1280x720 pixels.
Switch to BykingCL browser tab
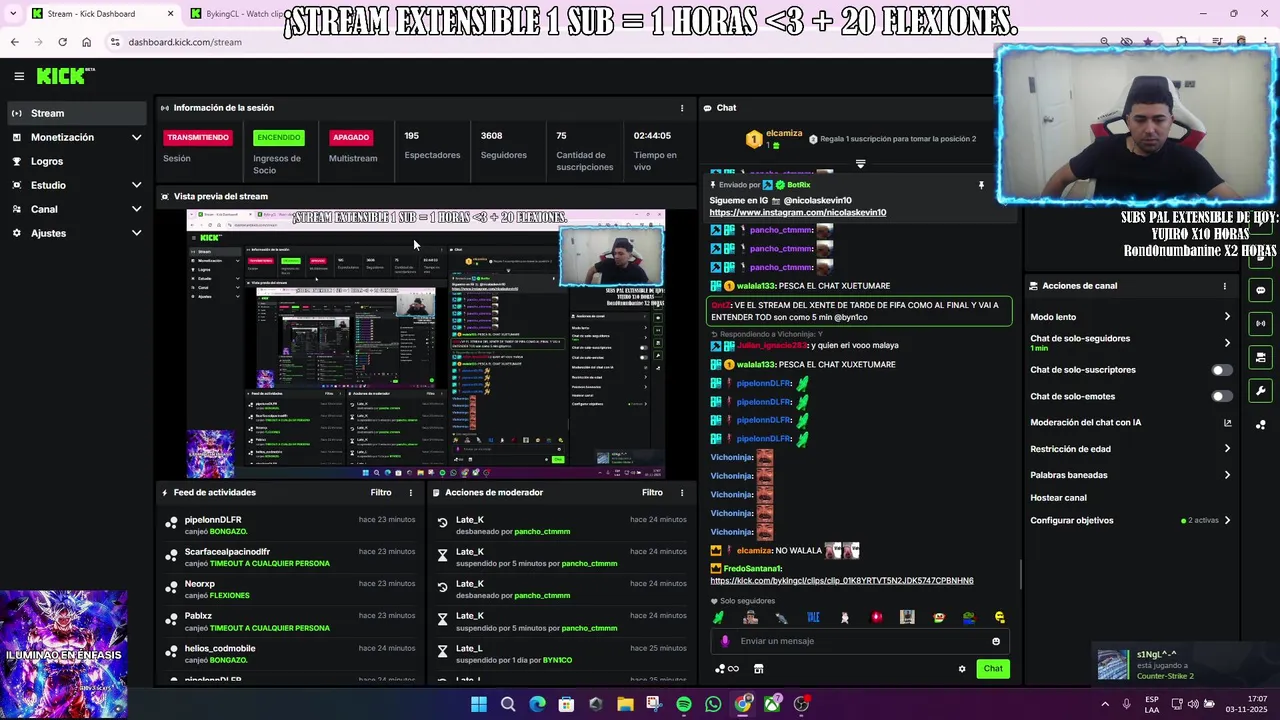236,14
